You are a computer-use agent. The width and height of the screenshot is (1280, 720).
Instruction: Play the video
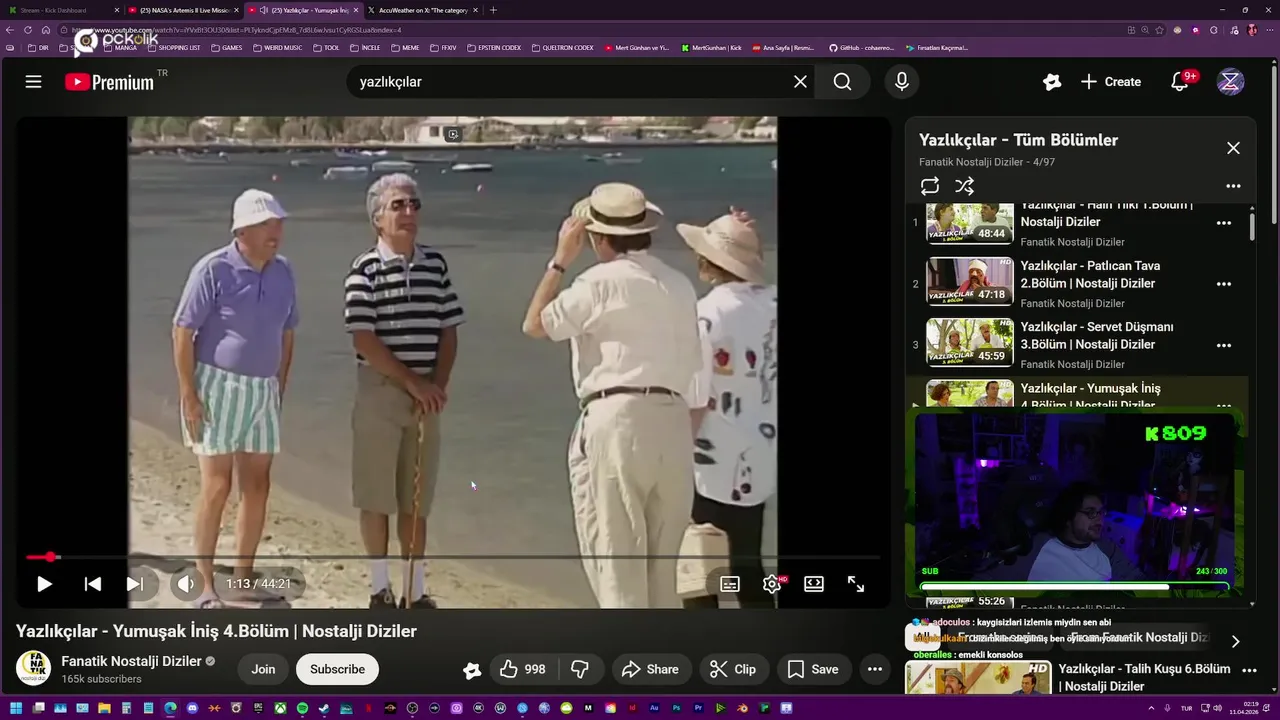tap(44, 584)
